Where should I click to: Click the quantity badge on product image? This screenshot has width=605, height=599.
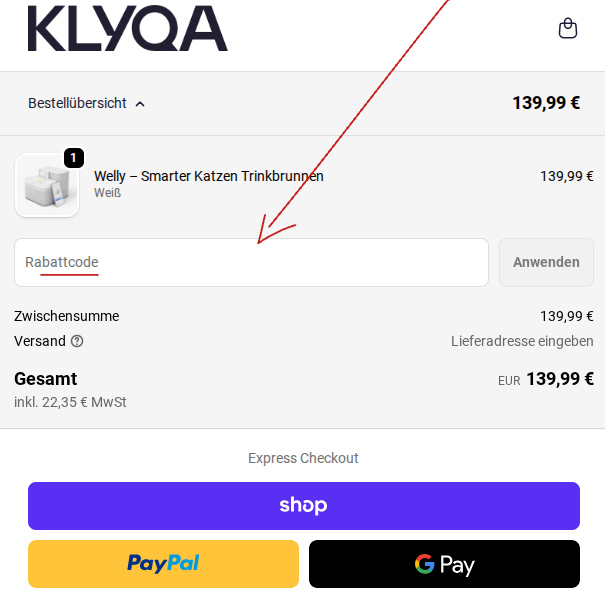(74, 158)
